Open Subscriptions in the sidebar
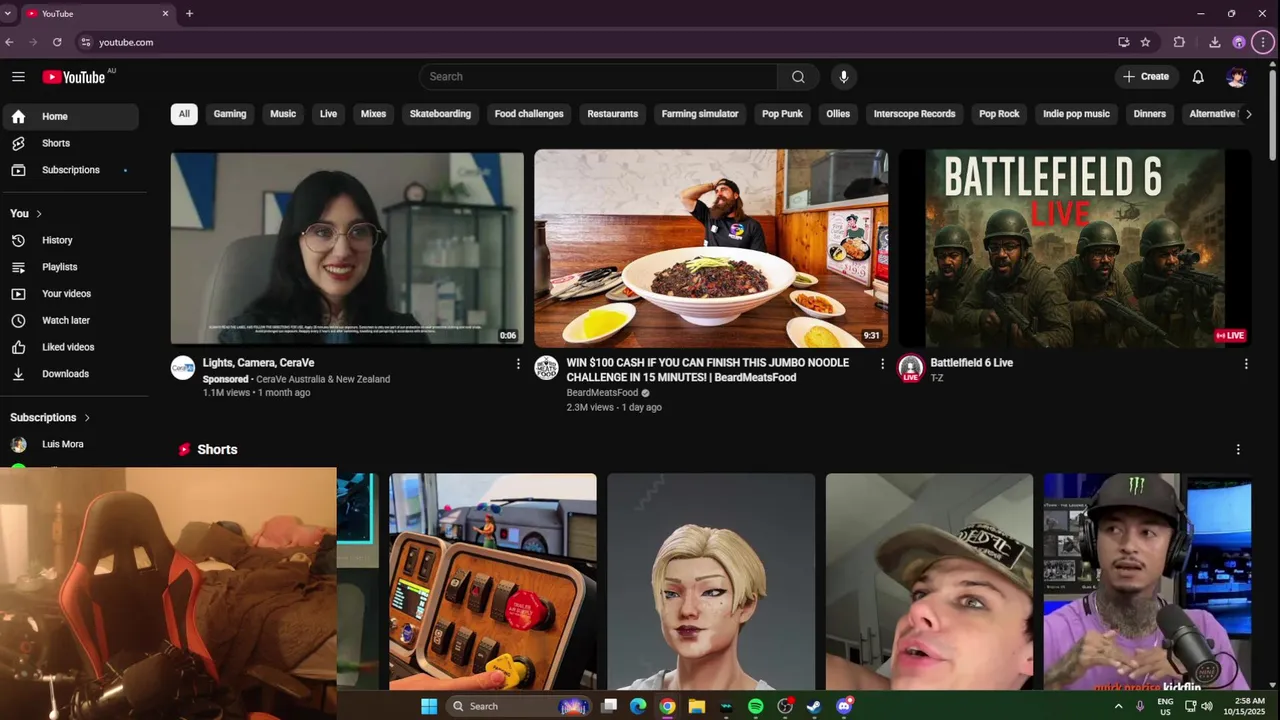 (70, 170)
